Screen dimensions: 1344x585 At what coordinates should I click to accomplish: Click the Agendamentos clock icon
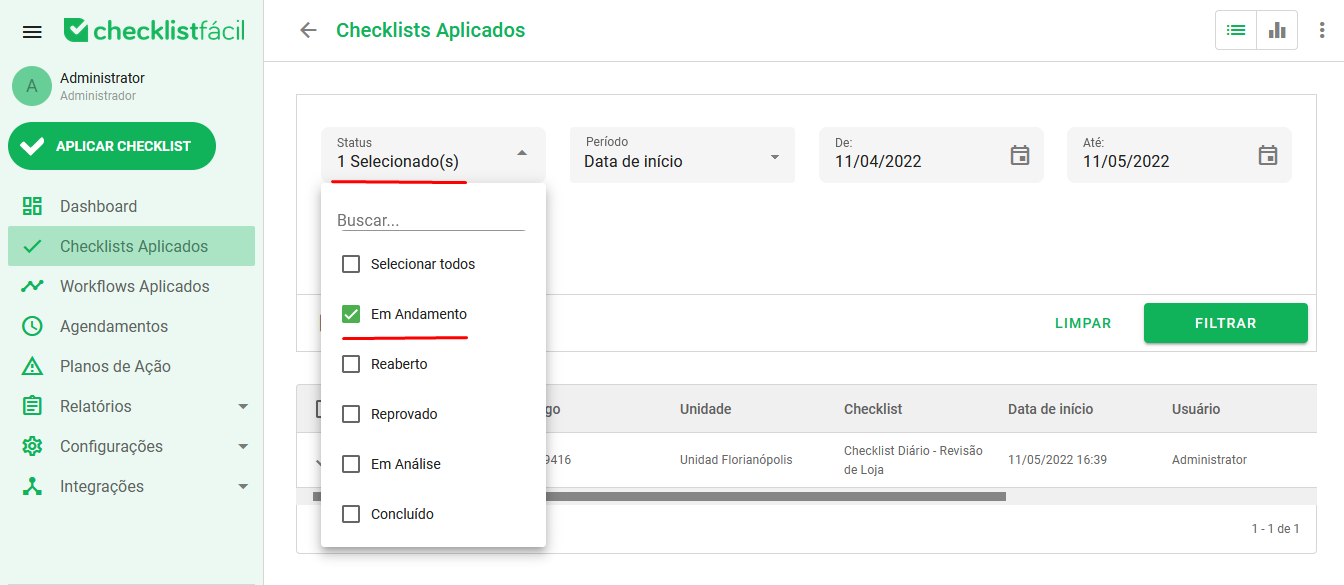tap(32, 326)
